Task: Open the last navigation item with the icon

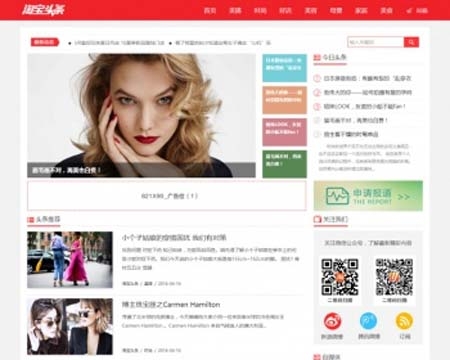Action: (417, 11)
